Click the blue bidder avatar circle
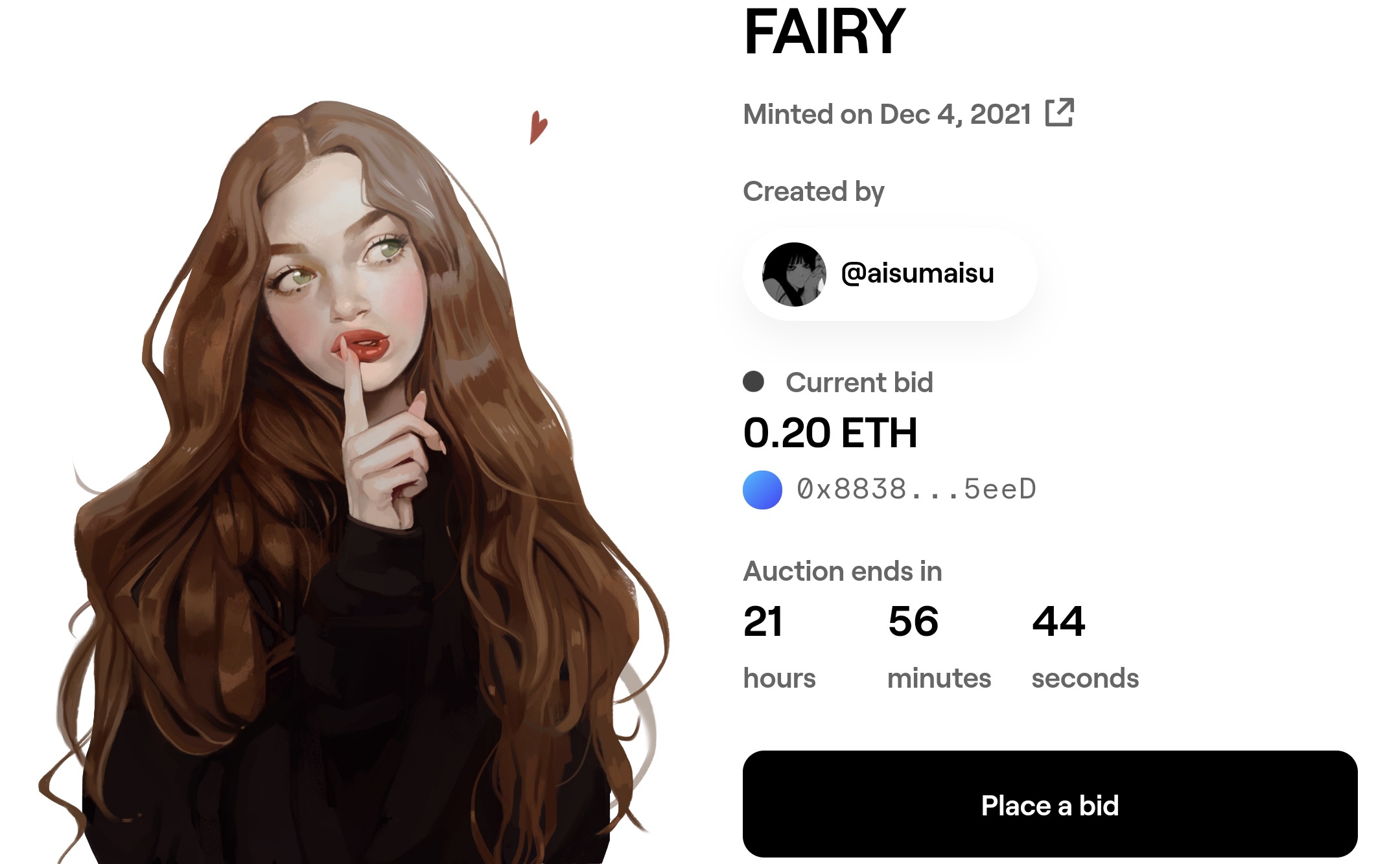This screenshot has width=1400, height=864. [762, 490]
